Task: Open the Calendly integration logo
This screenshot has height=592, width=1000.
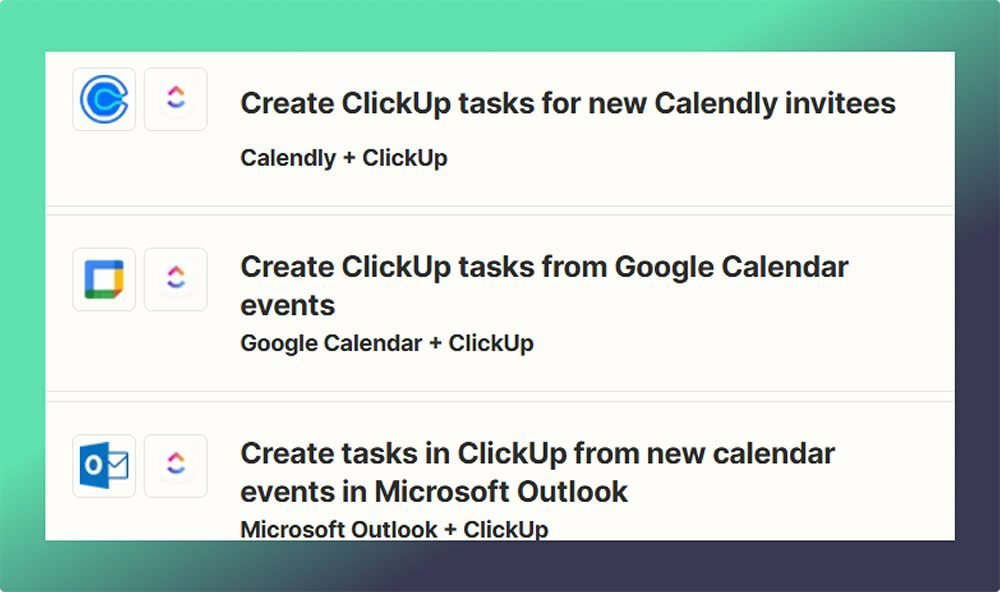Action: coord(103,99)
